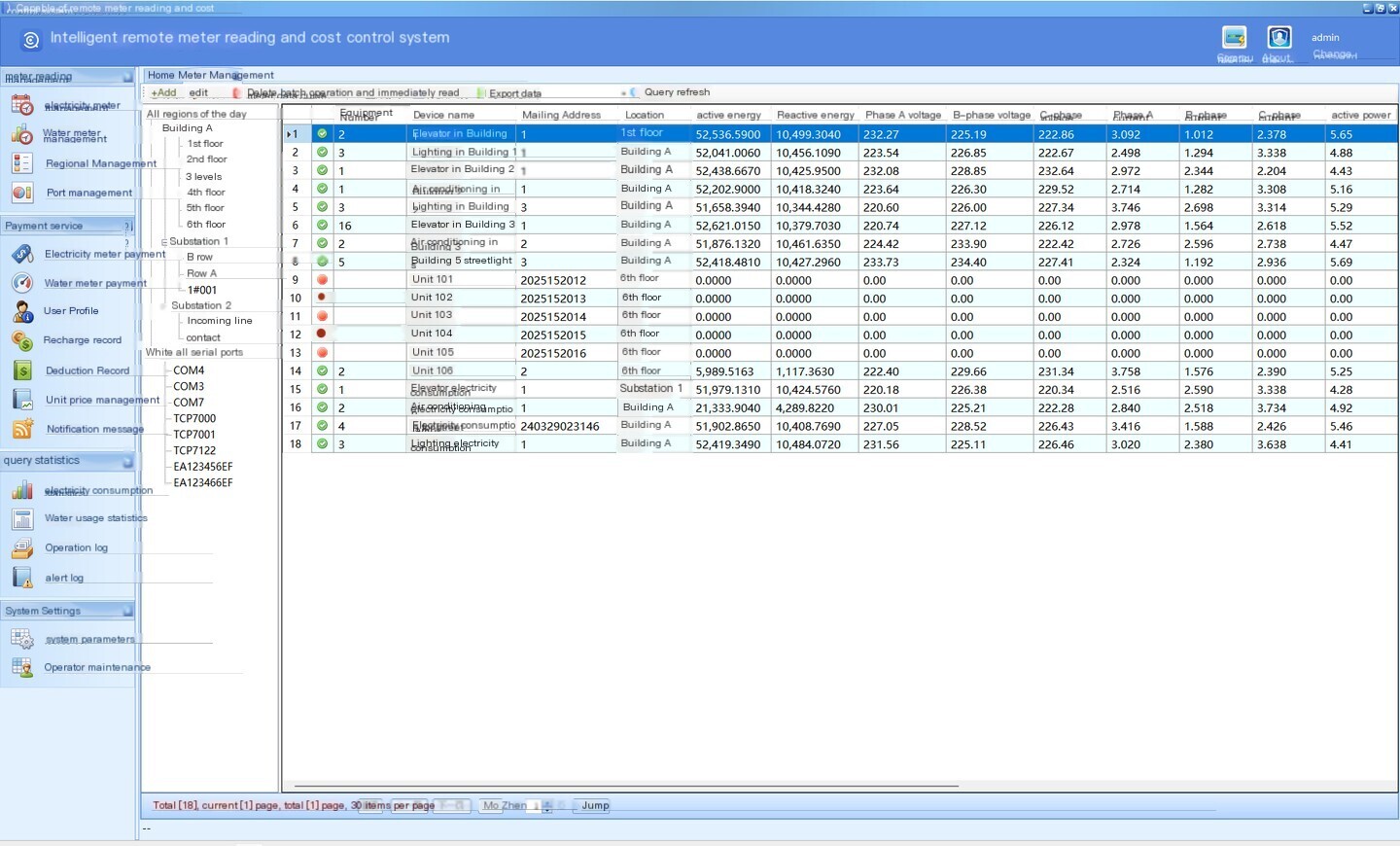
Task: Collapse the Payment service panel
Action: [127, 226]
